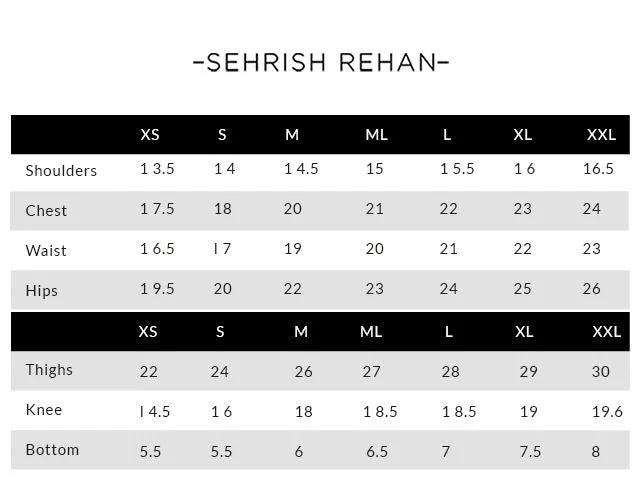This screenshot has width=641, height=479.
Task: Select the Thighs measurement for size XL
Action: 529,372
